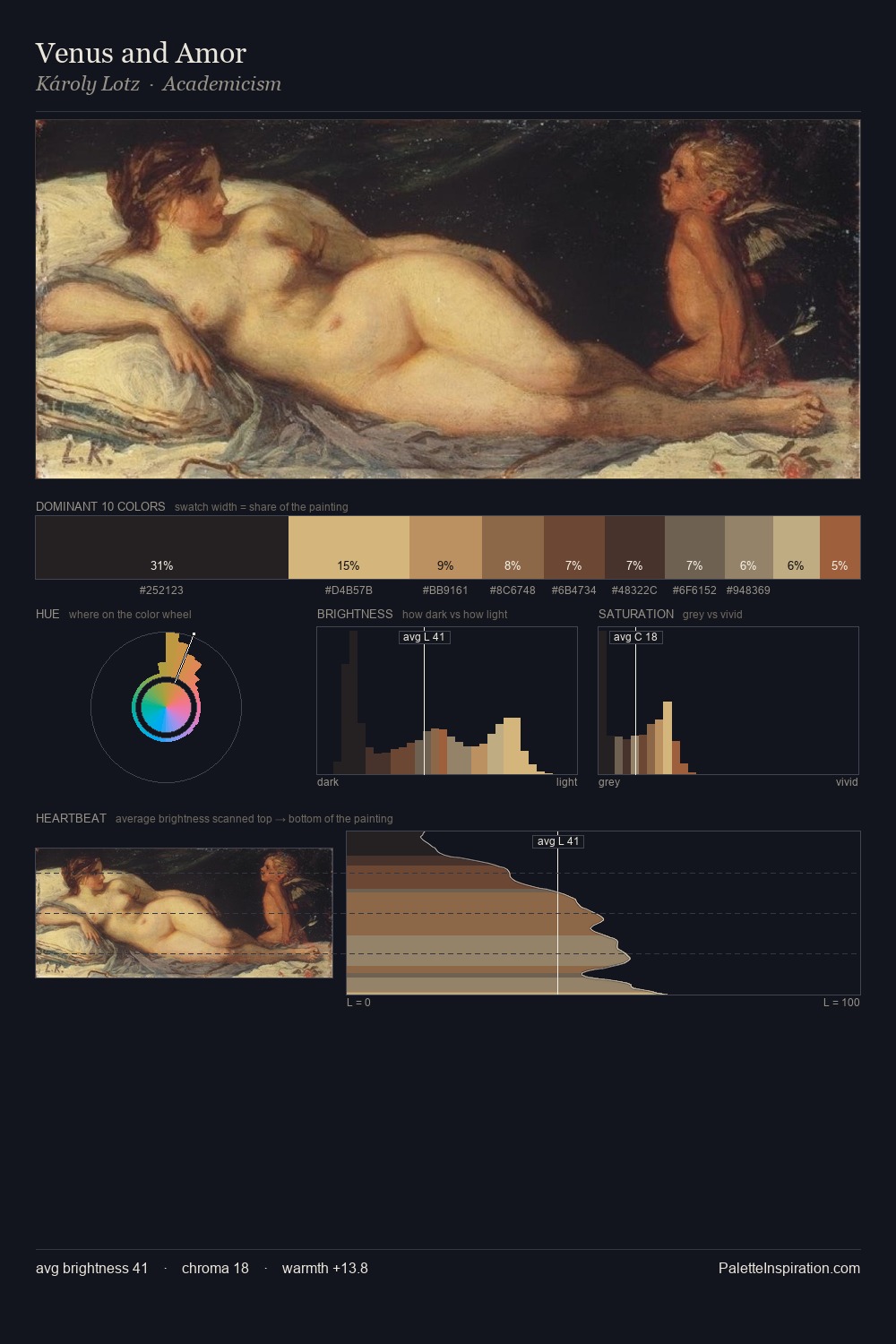This screenshot has width=896, height=1344.
Task: Click hex code #48322C
Action: (634, 590)
